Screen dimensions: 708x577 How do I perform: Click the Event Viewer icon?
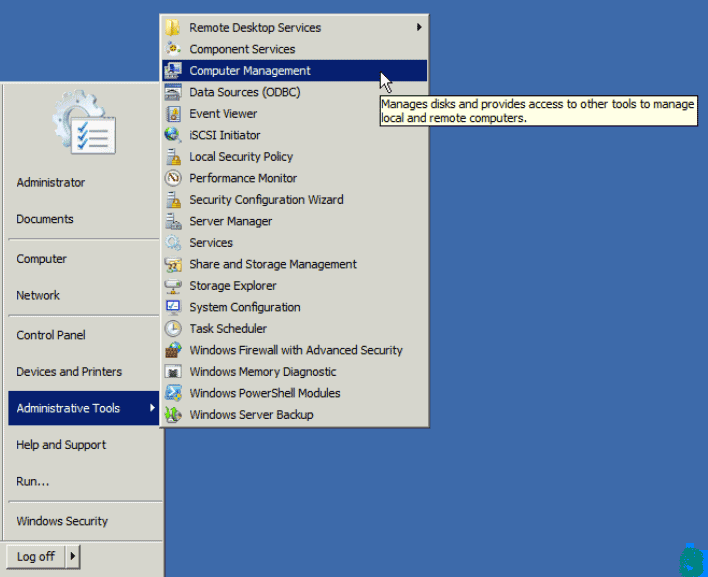(x=172, y=114)
